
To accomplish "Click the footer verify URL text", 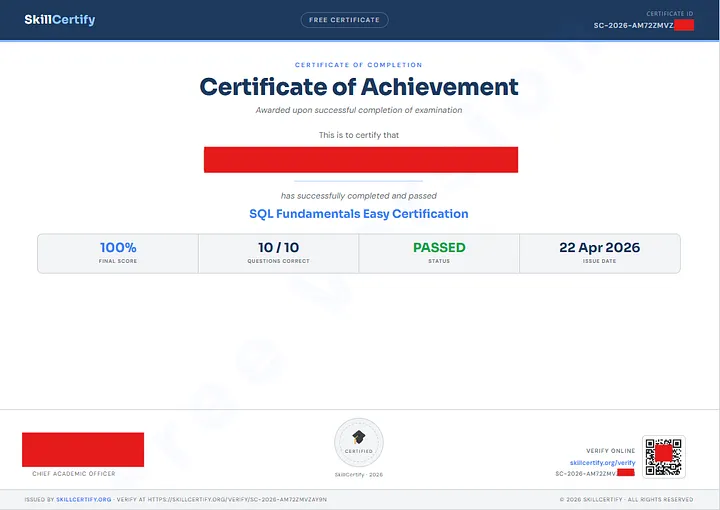I will pos(237,499).
